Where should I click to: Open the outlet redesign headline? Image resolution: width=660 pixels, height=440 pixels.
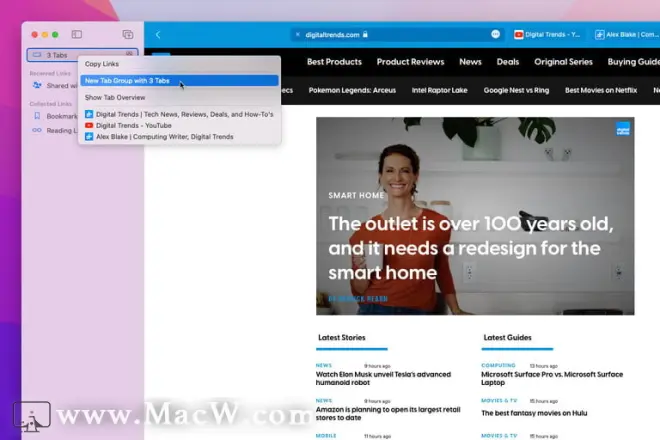point(471,248)
